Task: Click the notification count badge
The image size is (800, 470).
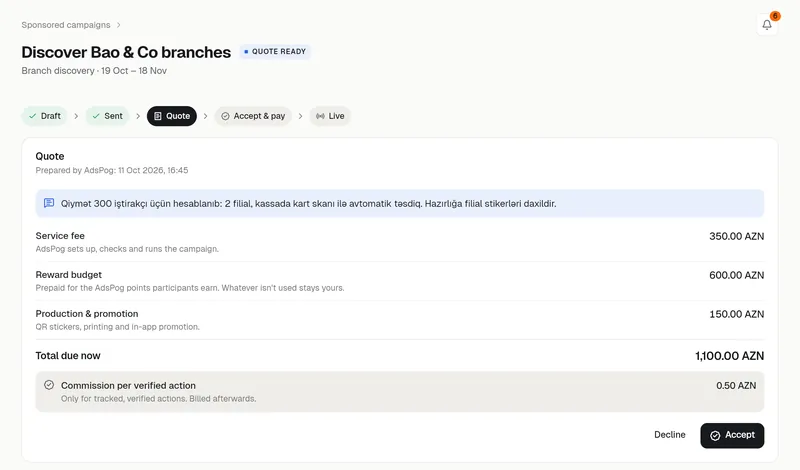Action: point(775,16)
